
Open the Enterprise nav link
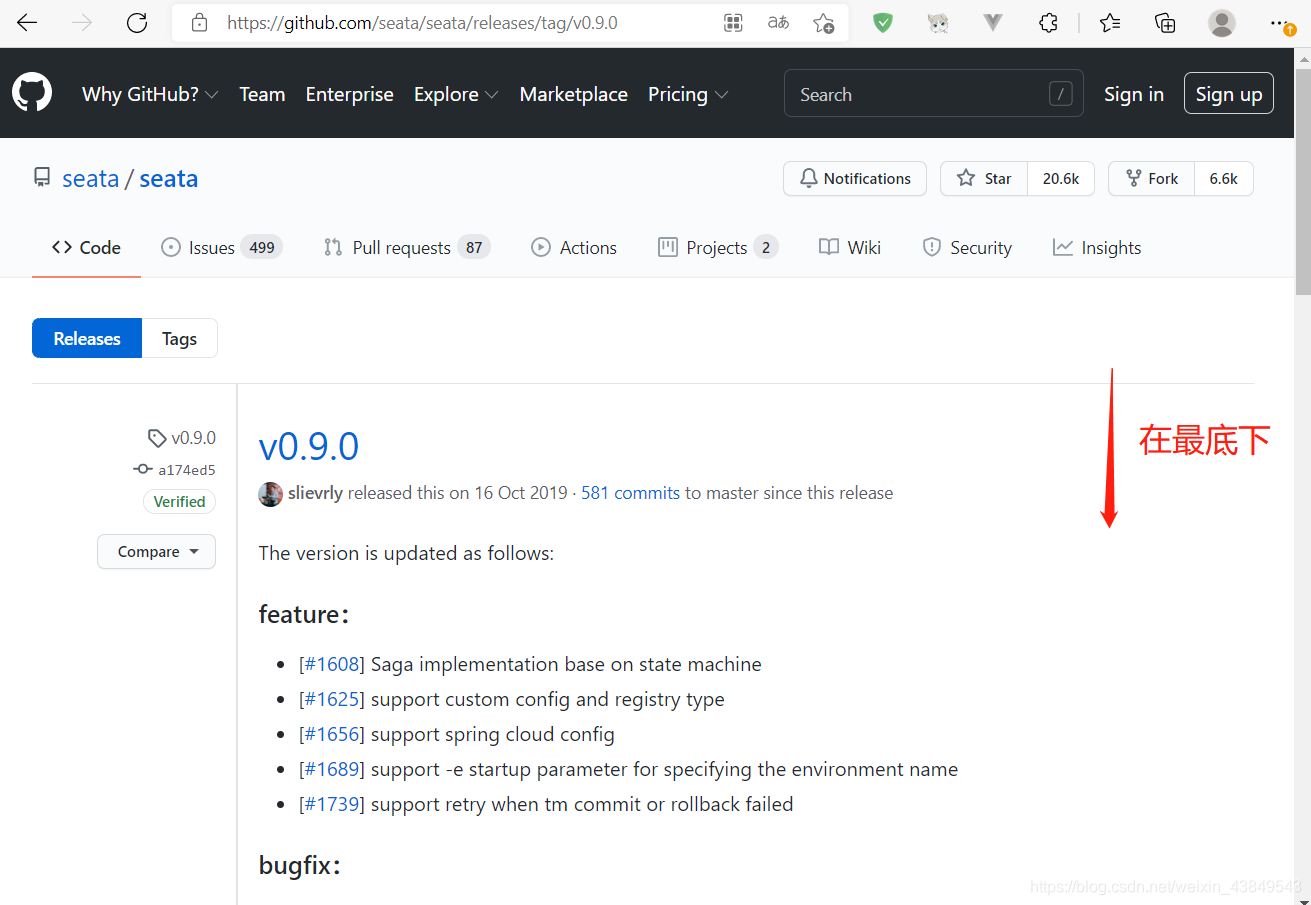click(x=349, y=94)
